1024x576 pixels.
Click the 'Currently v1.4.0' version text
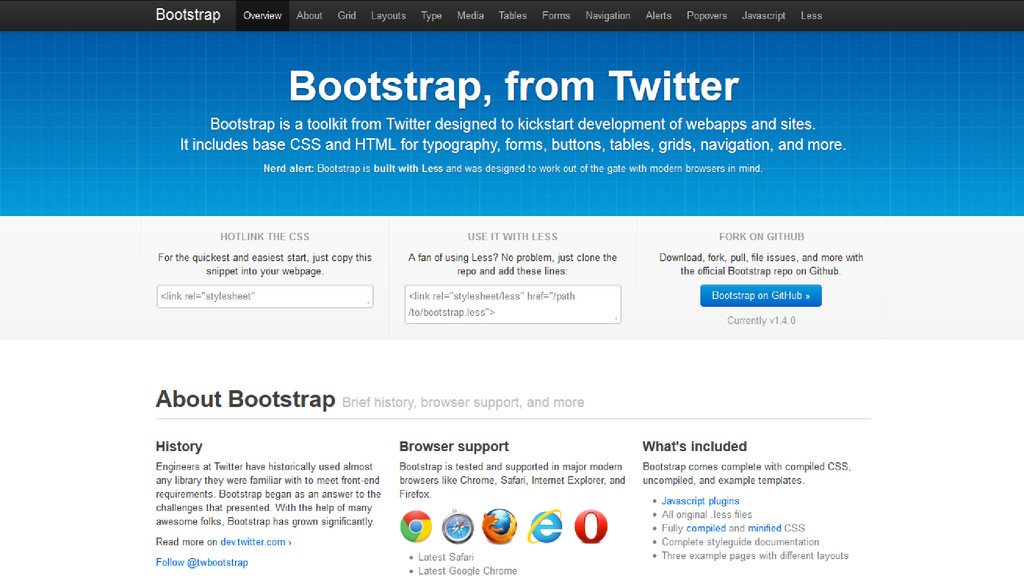point(761,321)
